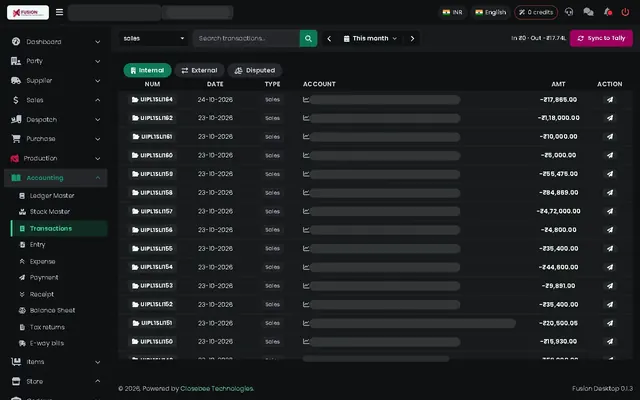The image size is (640, 400).
Task: Open the INR currency selector
Action: 453,12
